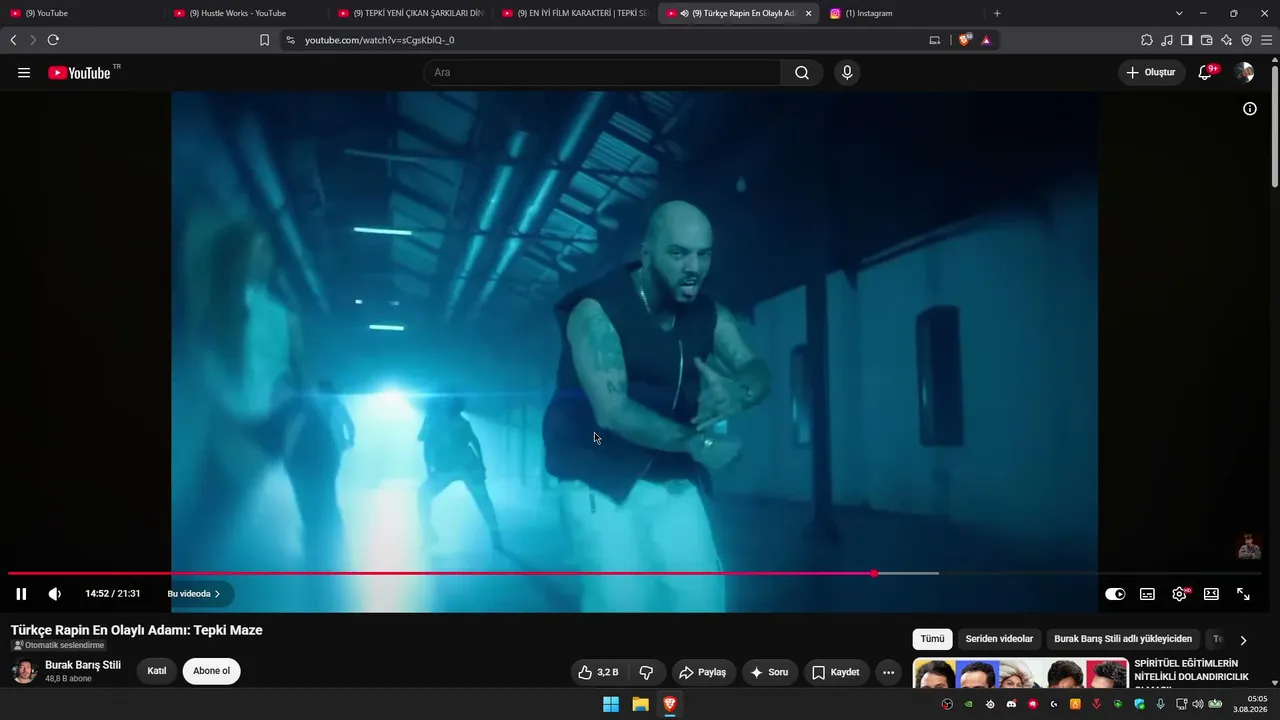Mute the video volume
This screenshot has height=720, width=1280.
click(54, 594)
